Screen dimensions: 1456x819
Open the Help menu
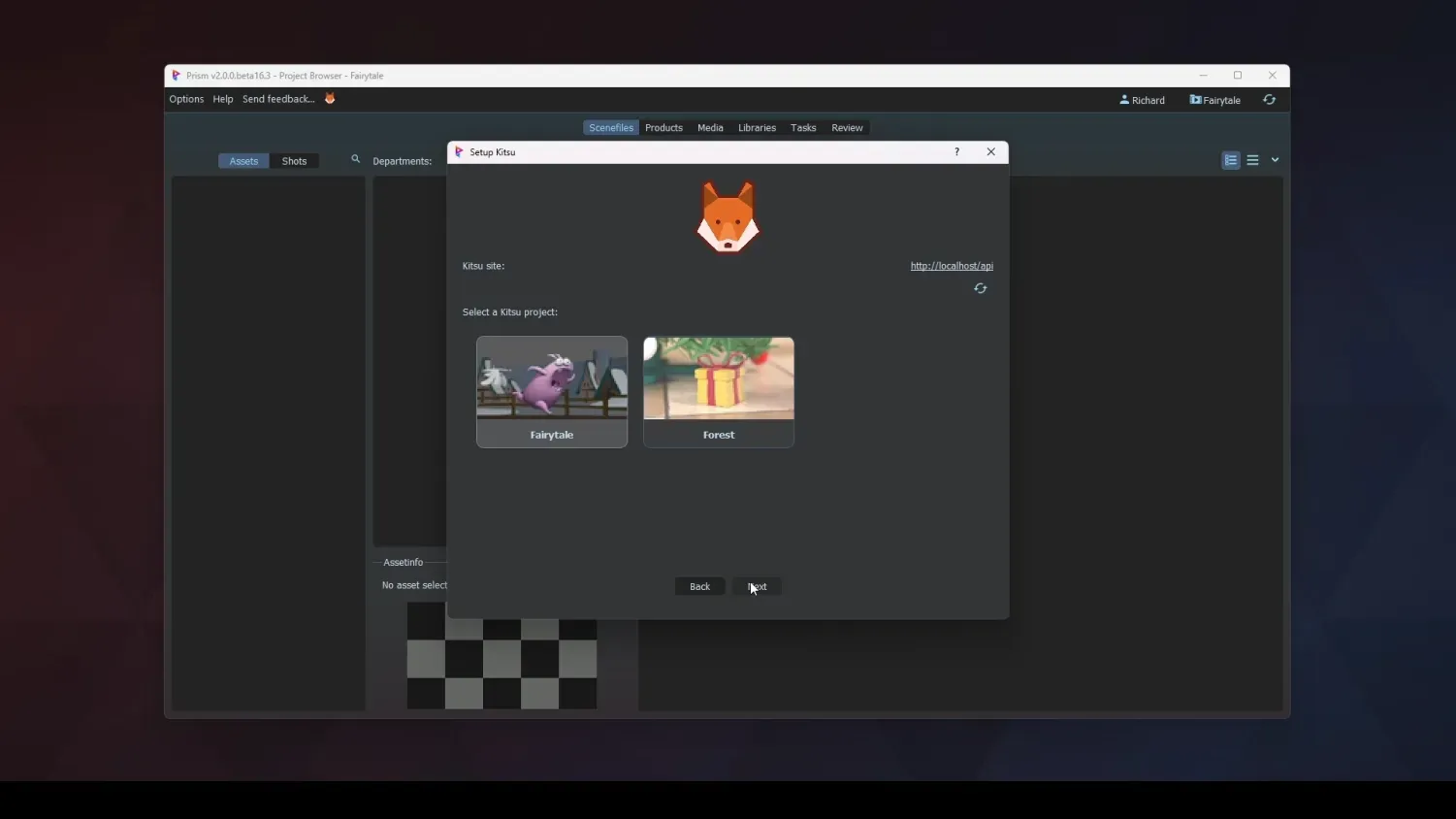click(223, 99)
